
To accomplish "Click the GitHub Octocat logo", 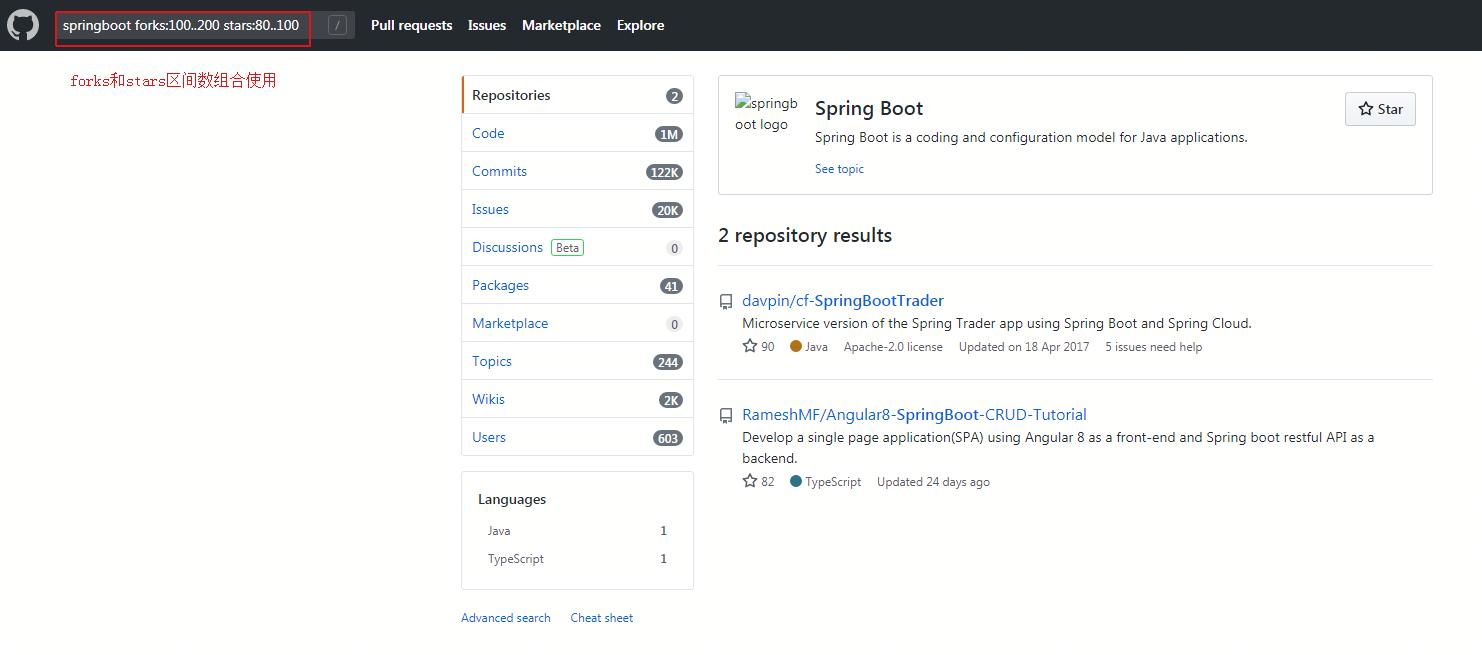I will pos(23,25).
